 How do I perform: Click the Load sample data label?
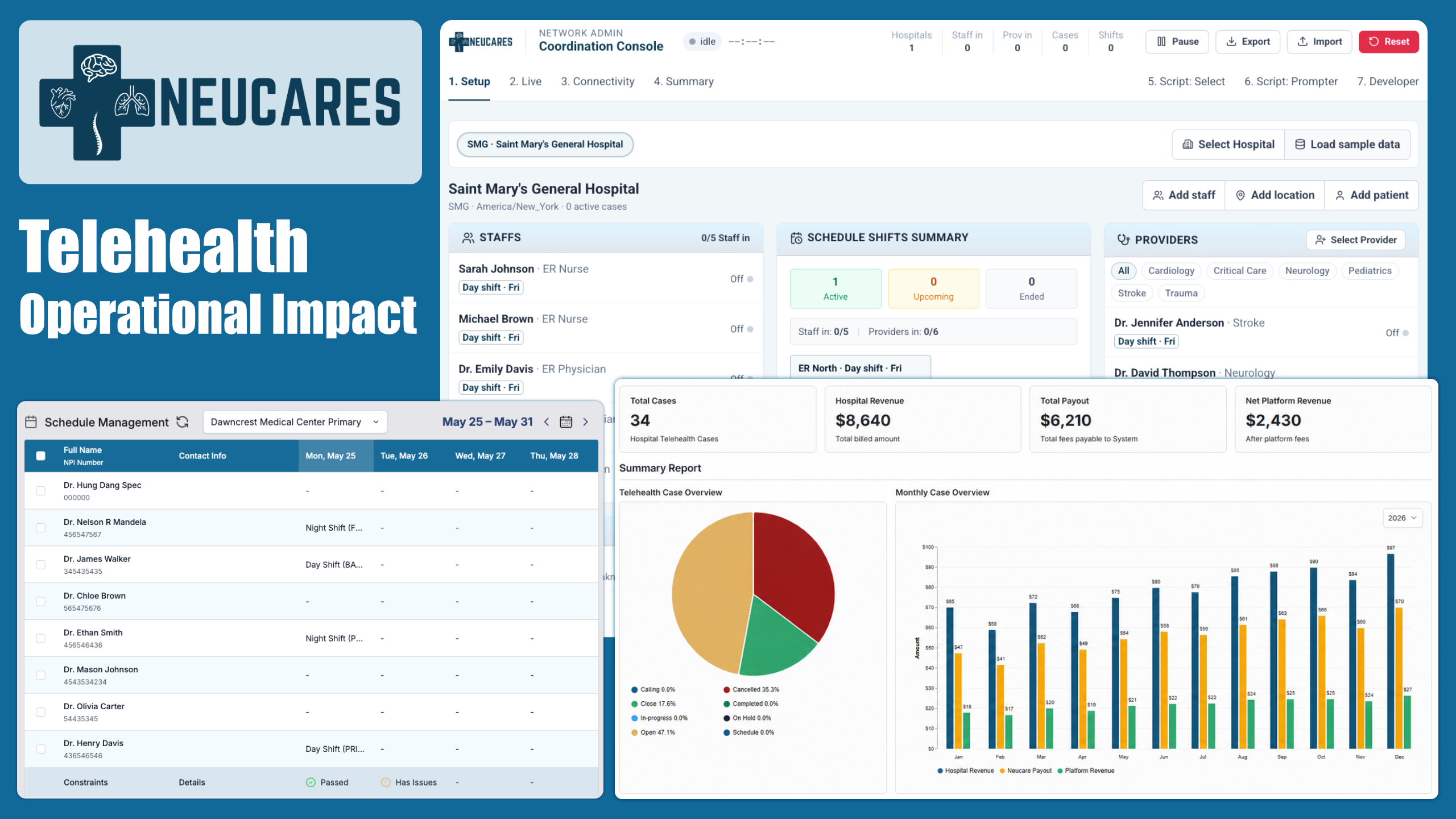[1355, 144]
